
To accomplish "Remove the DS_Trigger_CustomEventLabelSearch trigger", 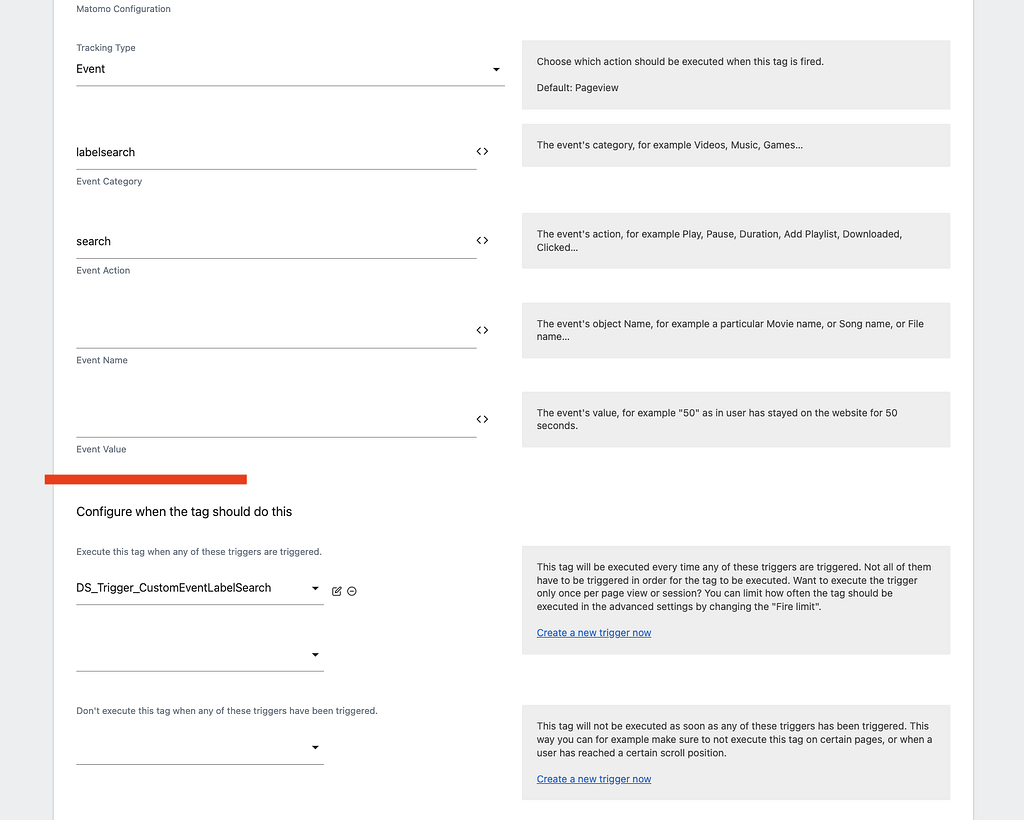I will click(352, 591).
